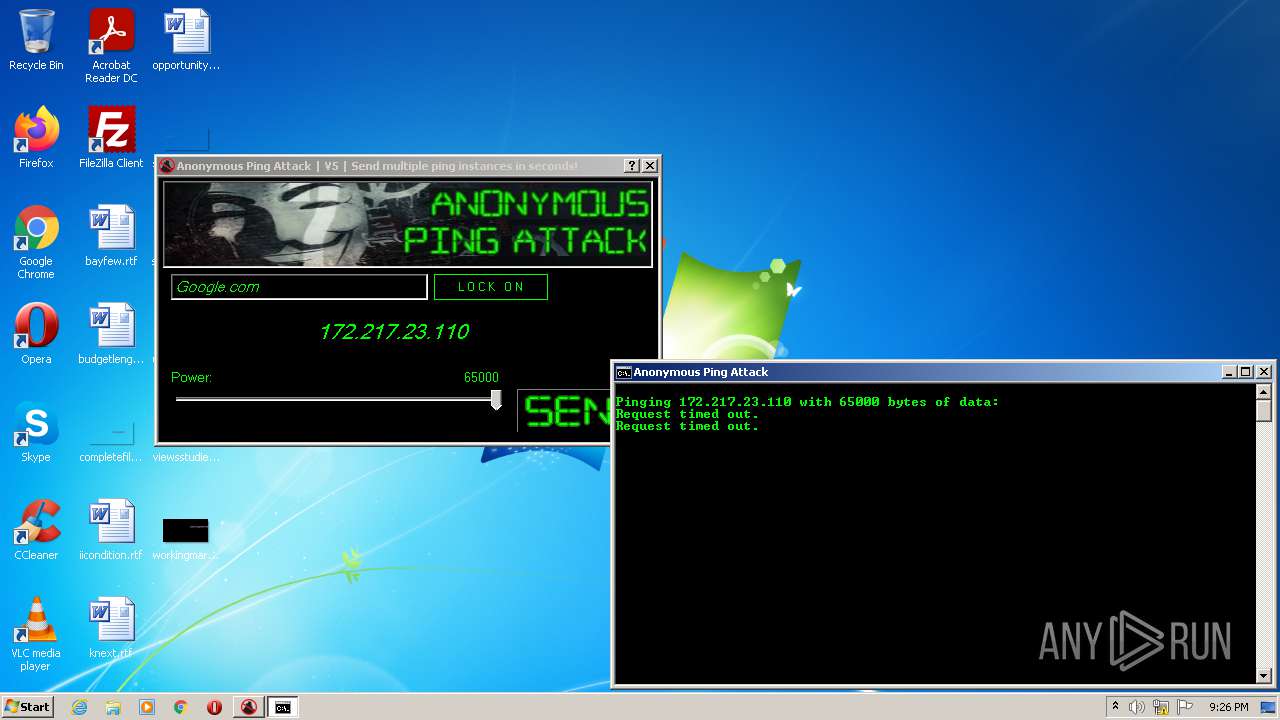The image size is (1280, 720).
Task: Click the Google.com target input field
Action: tap(299, 287)
